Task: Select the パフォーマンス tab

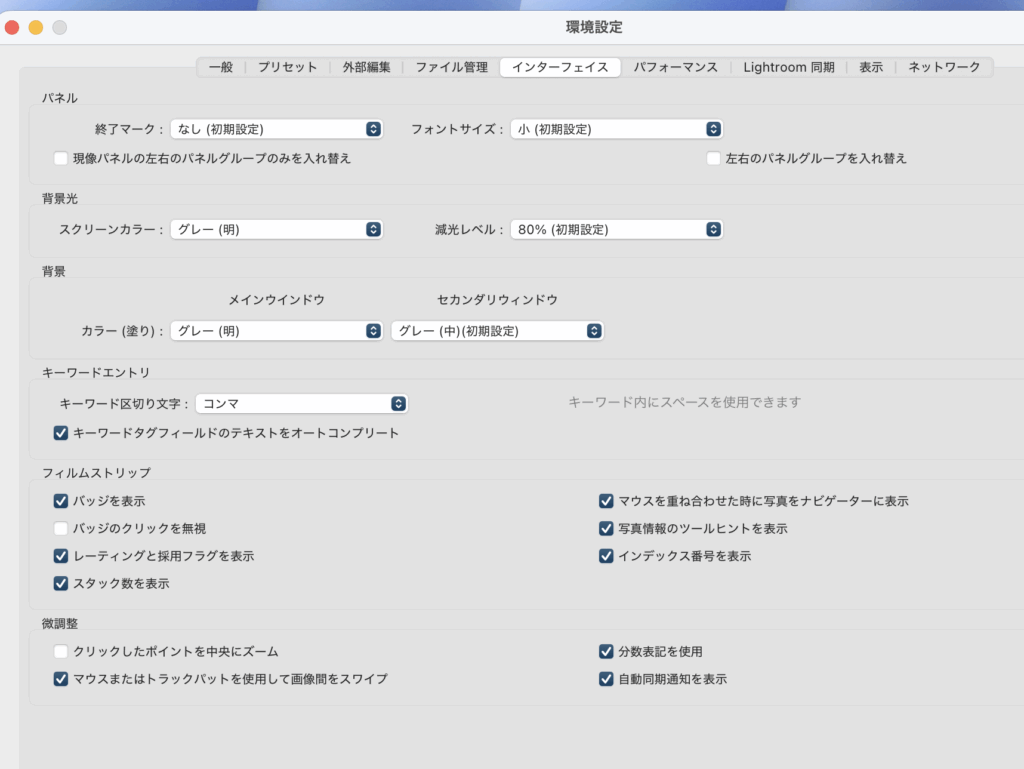Action: [x=675, y=67]
